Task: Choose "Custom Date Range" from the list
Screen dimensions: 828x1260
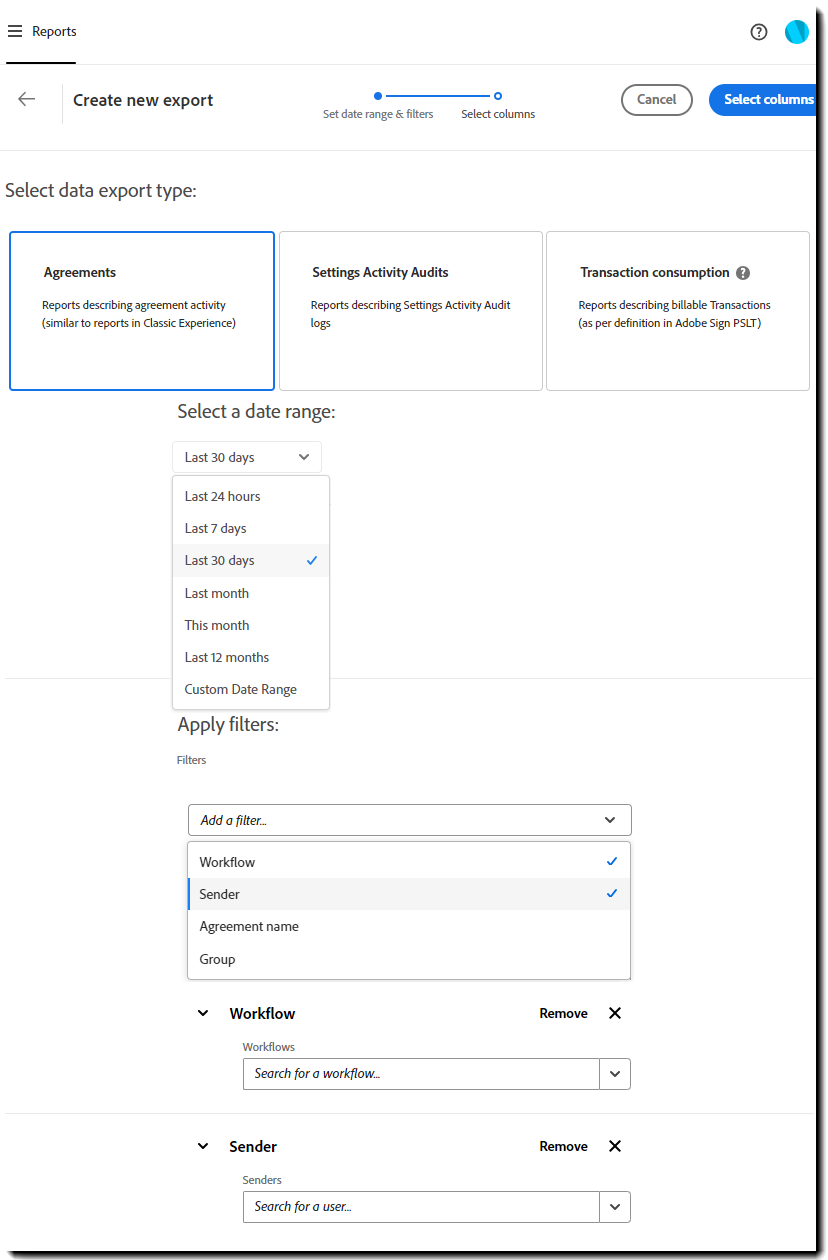Action: [240, 689]
